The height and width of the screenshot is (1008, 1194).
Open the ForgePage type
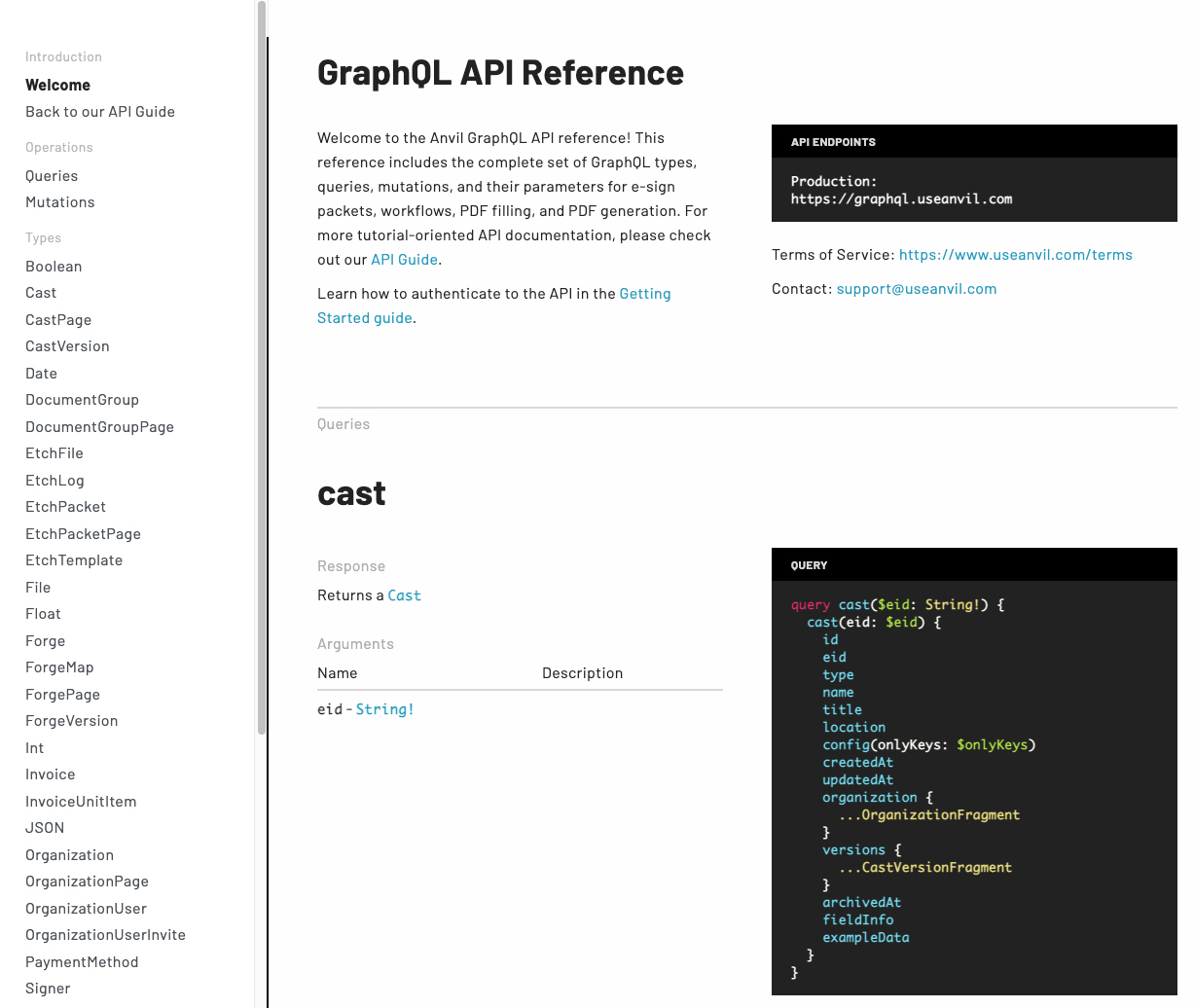pyautogui.click(x=62, y=695)
